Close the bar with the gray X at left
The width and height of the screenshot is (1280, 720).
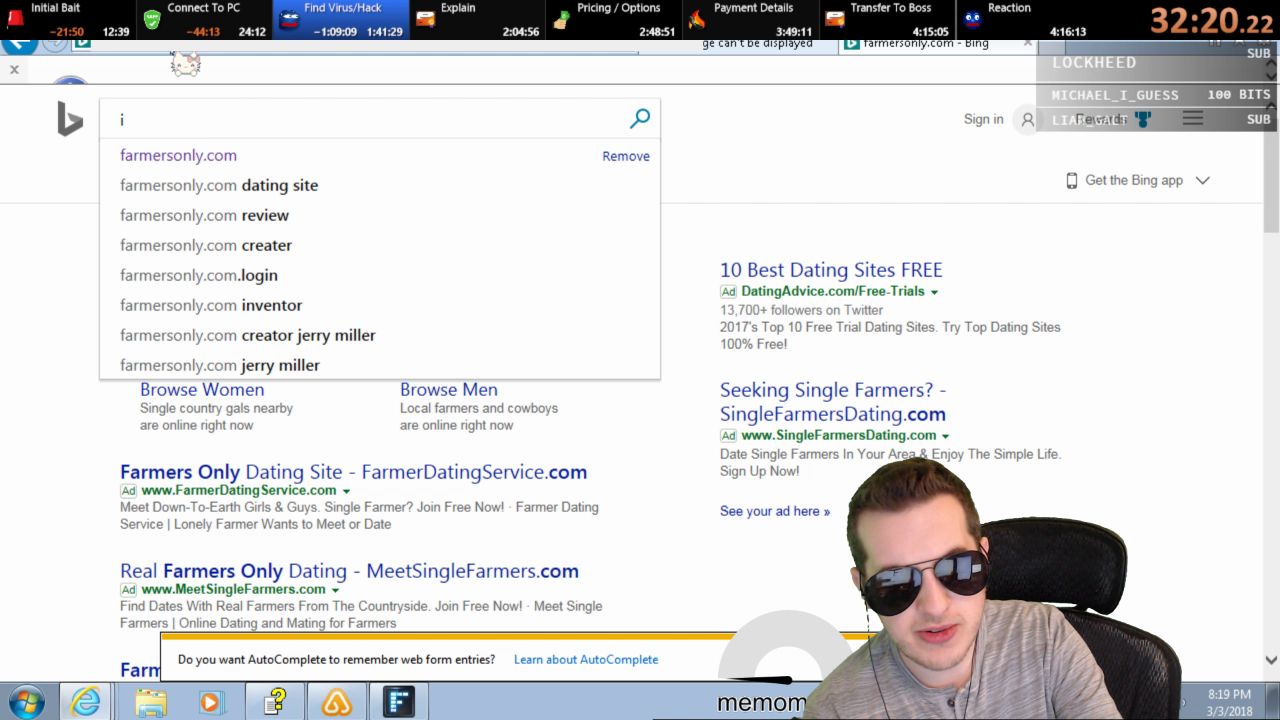click(x=14, y=69)
